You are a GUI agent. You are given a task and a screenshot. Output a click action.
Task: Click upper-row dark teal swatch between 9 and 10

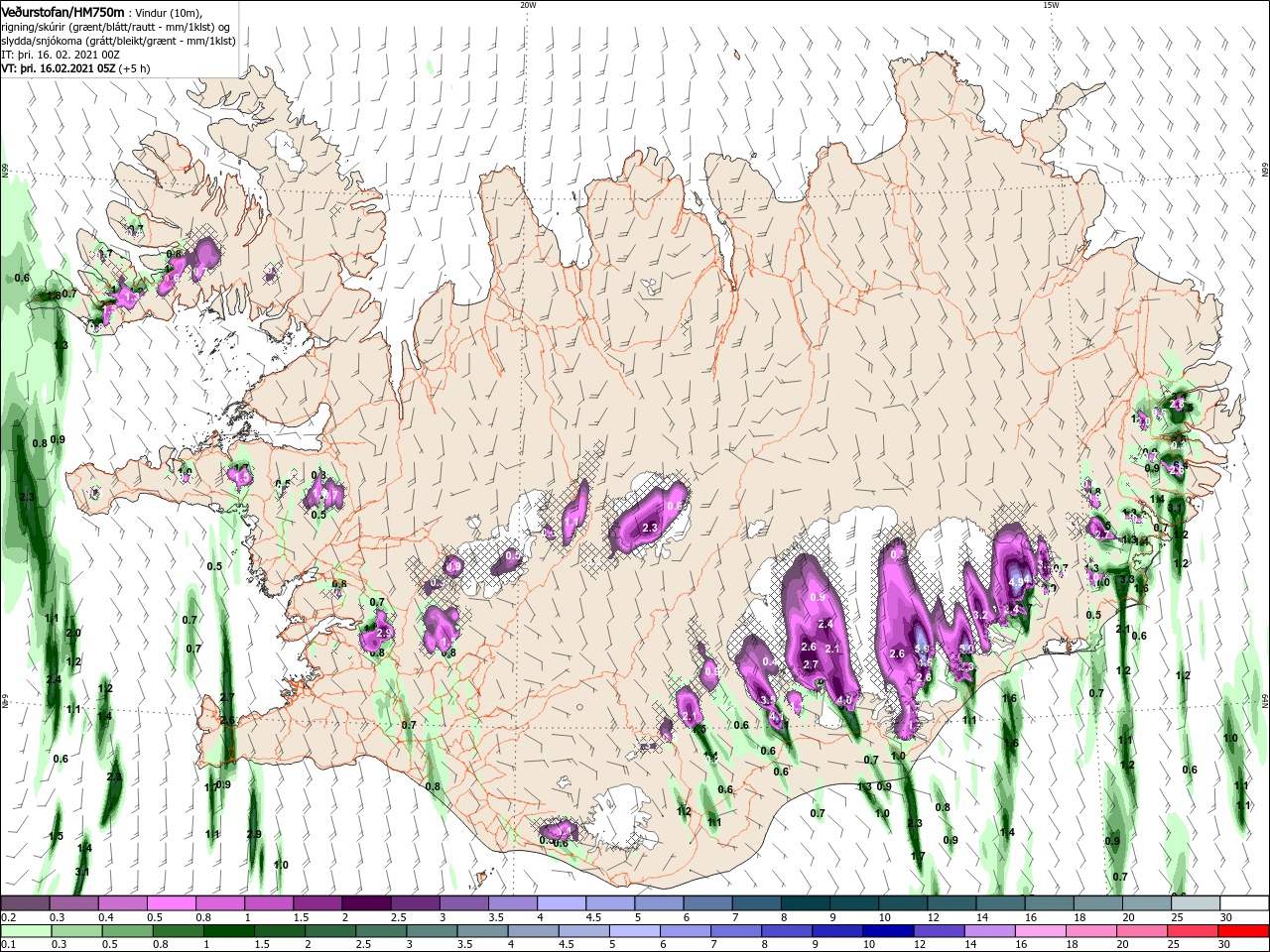pyautogui.click(x=852, y=903)
